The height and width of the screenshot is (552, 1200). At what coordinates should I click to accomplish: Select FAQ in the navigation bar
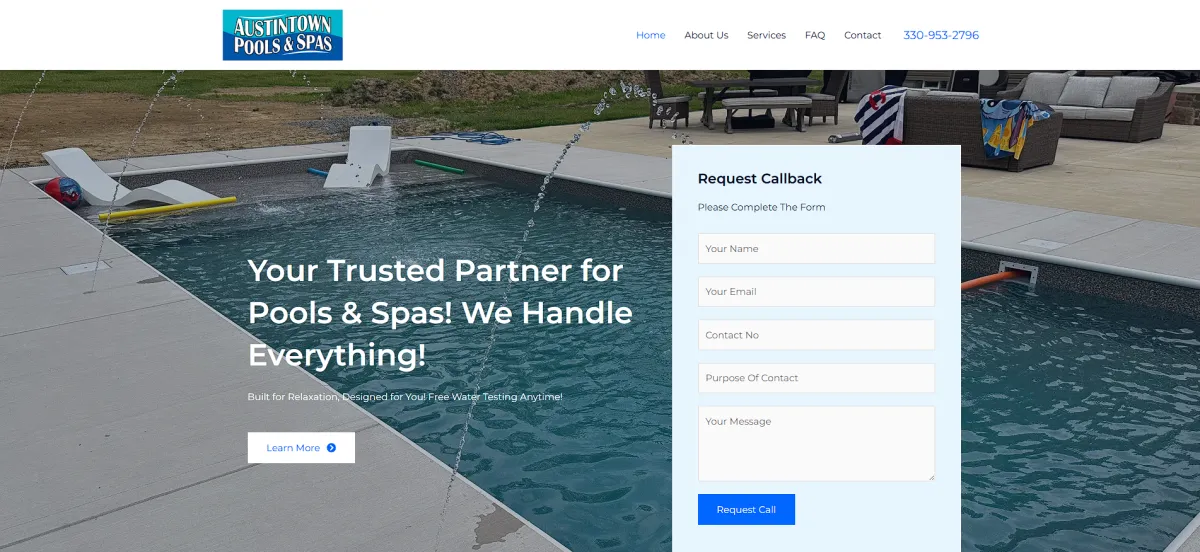click(x=815, y=35)
